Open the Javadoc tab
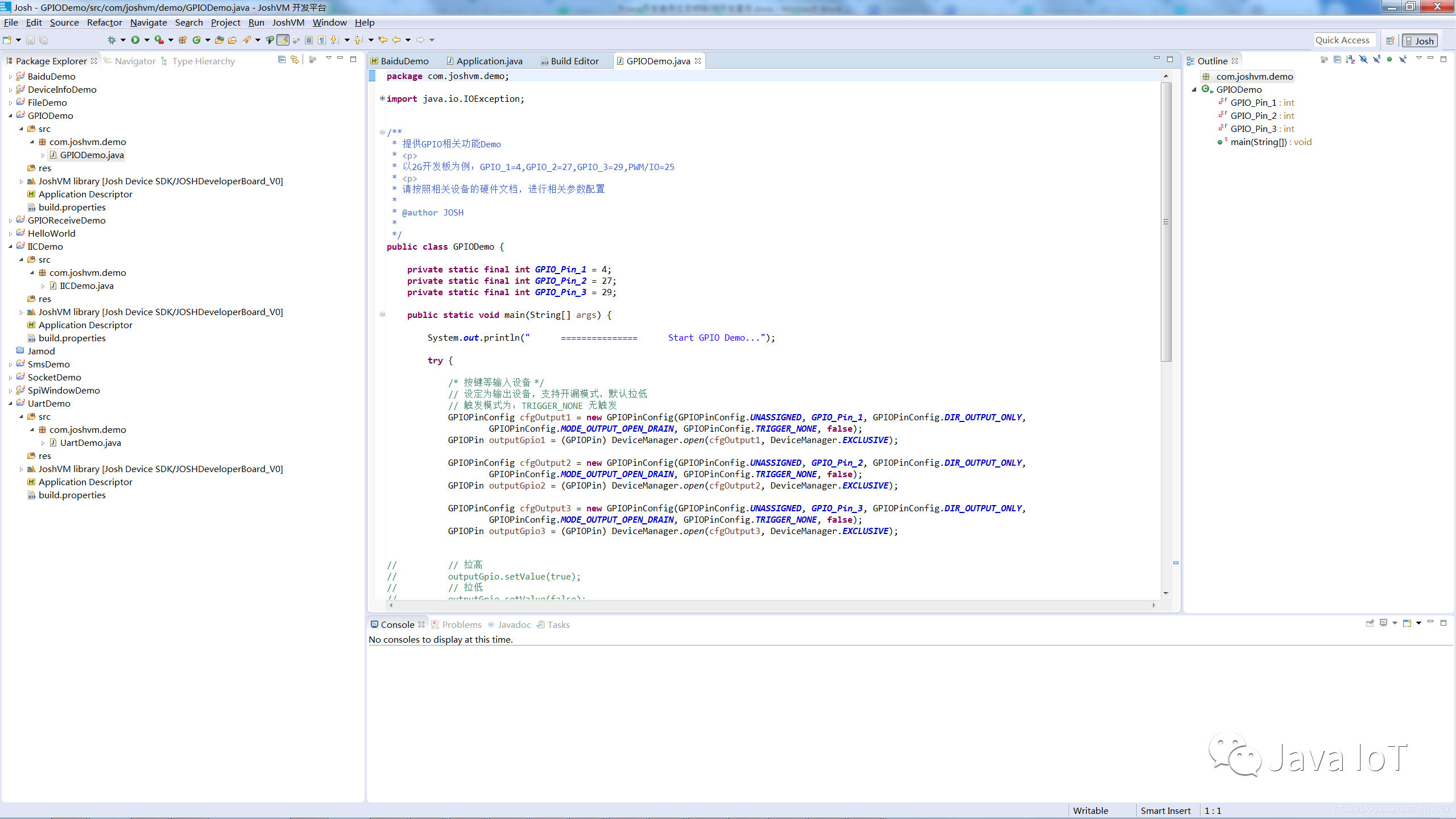The width and height of the screenshot is (1456, 819). point(509,624)
